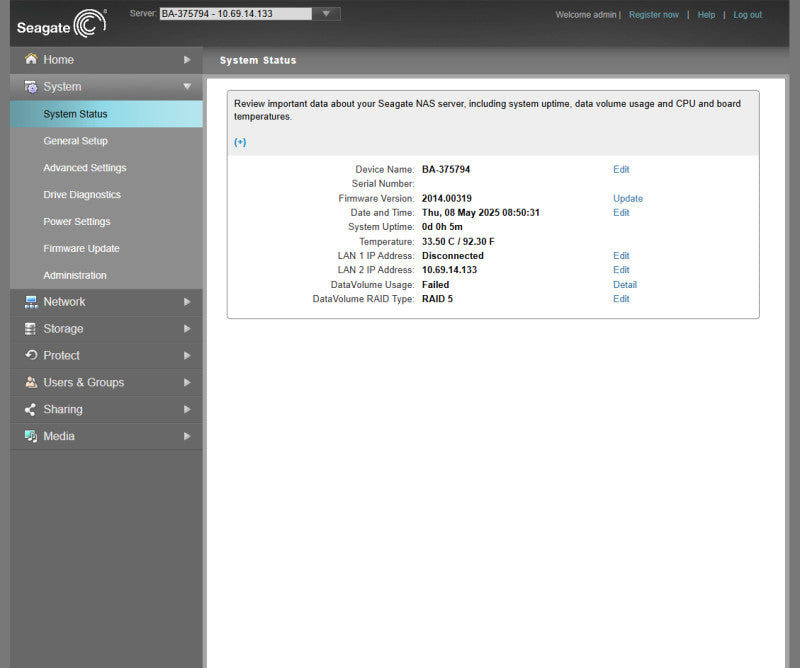
Task: Open the Media menu item
Action: tap(106, 436)
